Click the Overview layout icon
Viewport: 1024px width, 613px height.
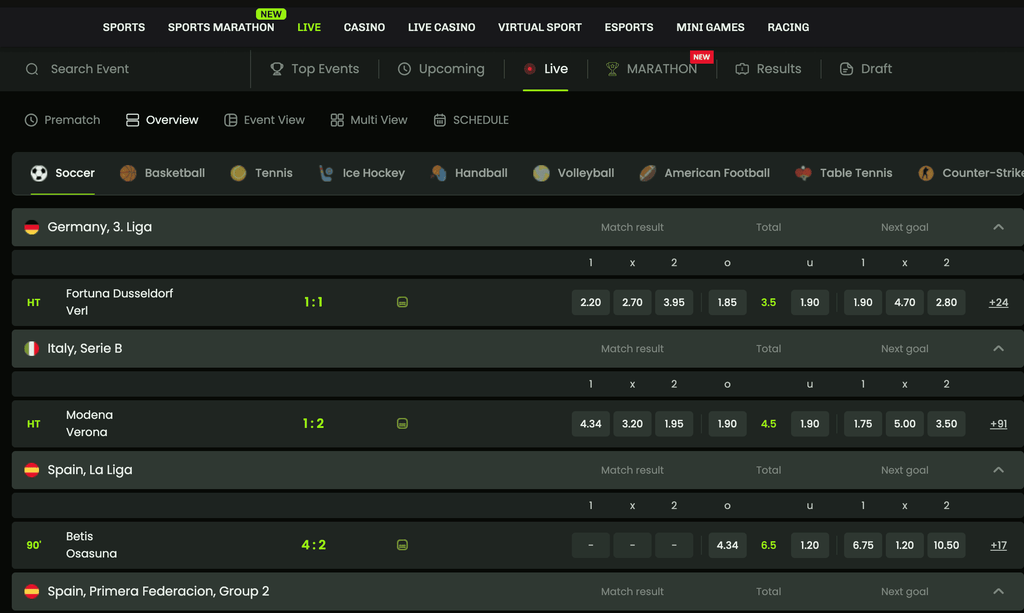pos(133,120)
